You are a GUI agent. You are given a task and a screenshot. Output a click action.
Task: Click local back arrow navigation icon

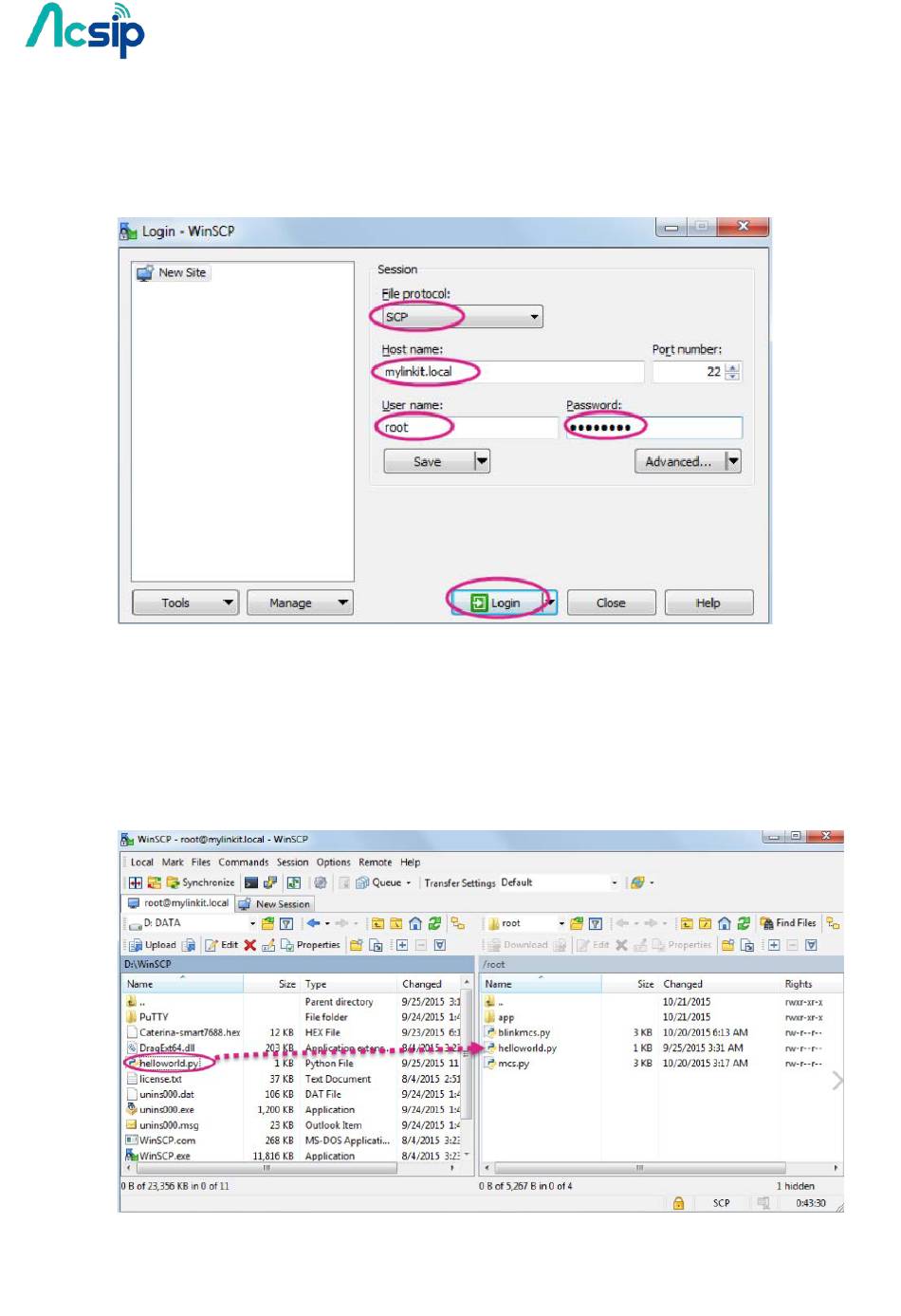pyautogui.click(x=313, y=923)
